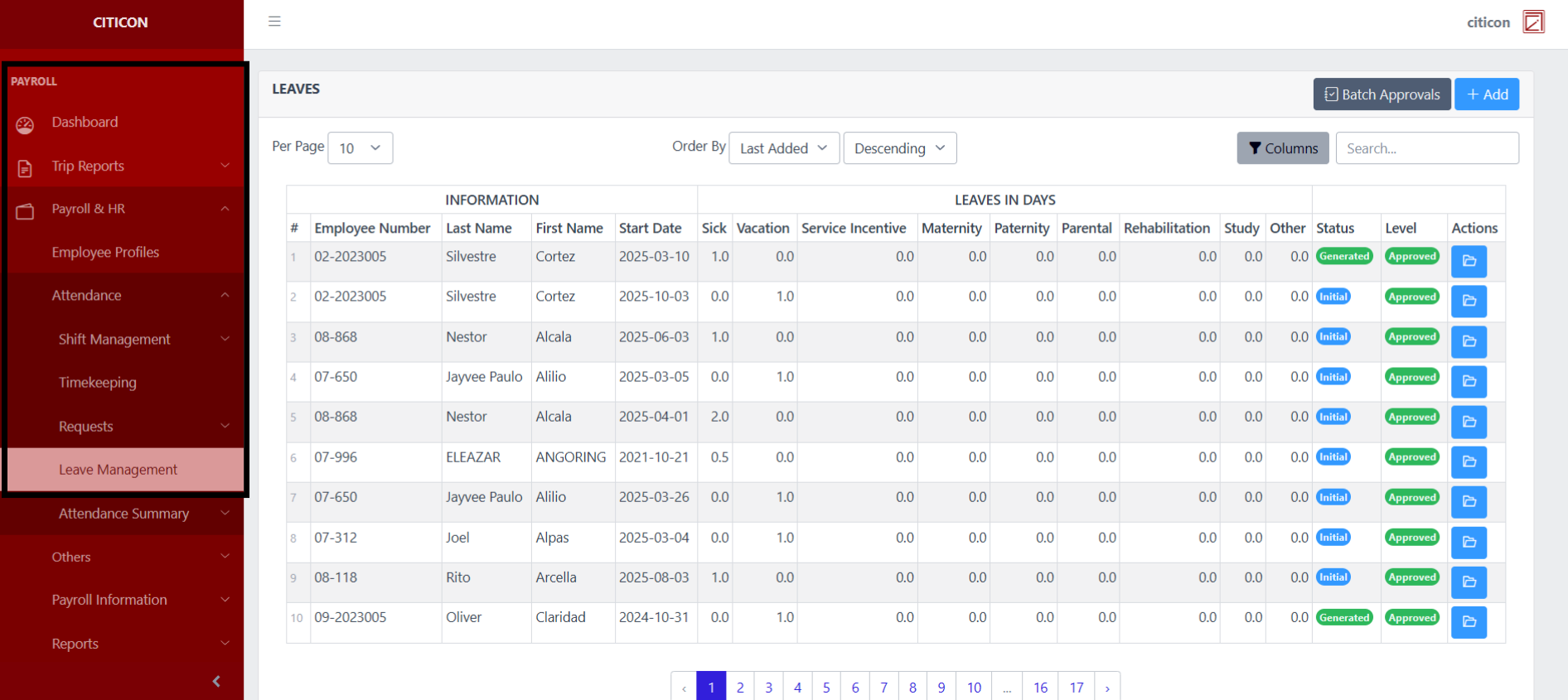This screenshot has width=1568, height=700.
Task: Click the hamburger menu icon in header
Action: (x=274, y=22)
